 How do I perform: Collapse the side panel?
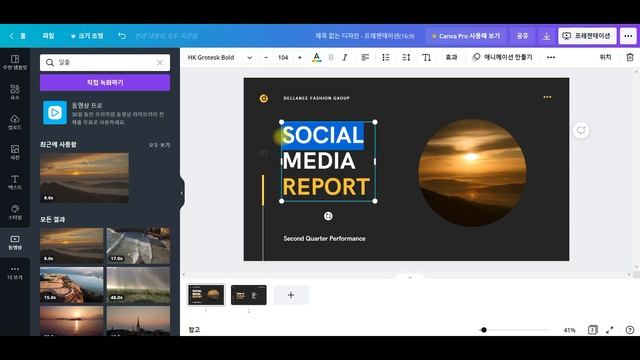point(182,193)
